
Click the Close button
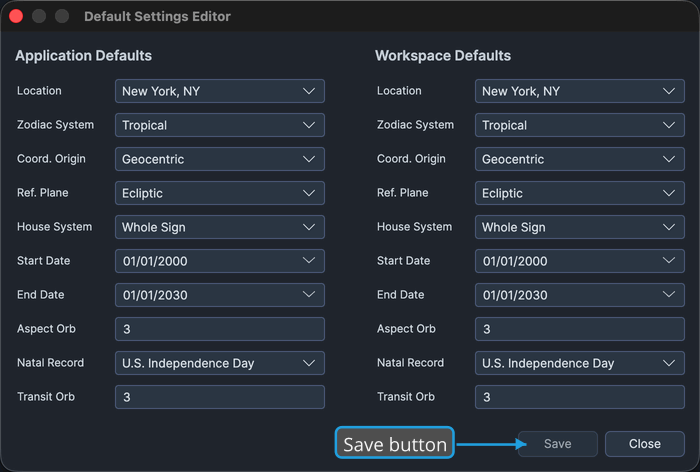(645, 444)
